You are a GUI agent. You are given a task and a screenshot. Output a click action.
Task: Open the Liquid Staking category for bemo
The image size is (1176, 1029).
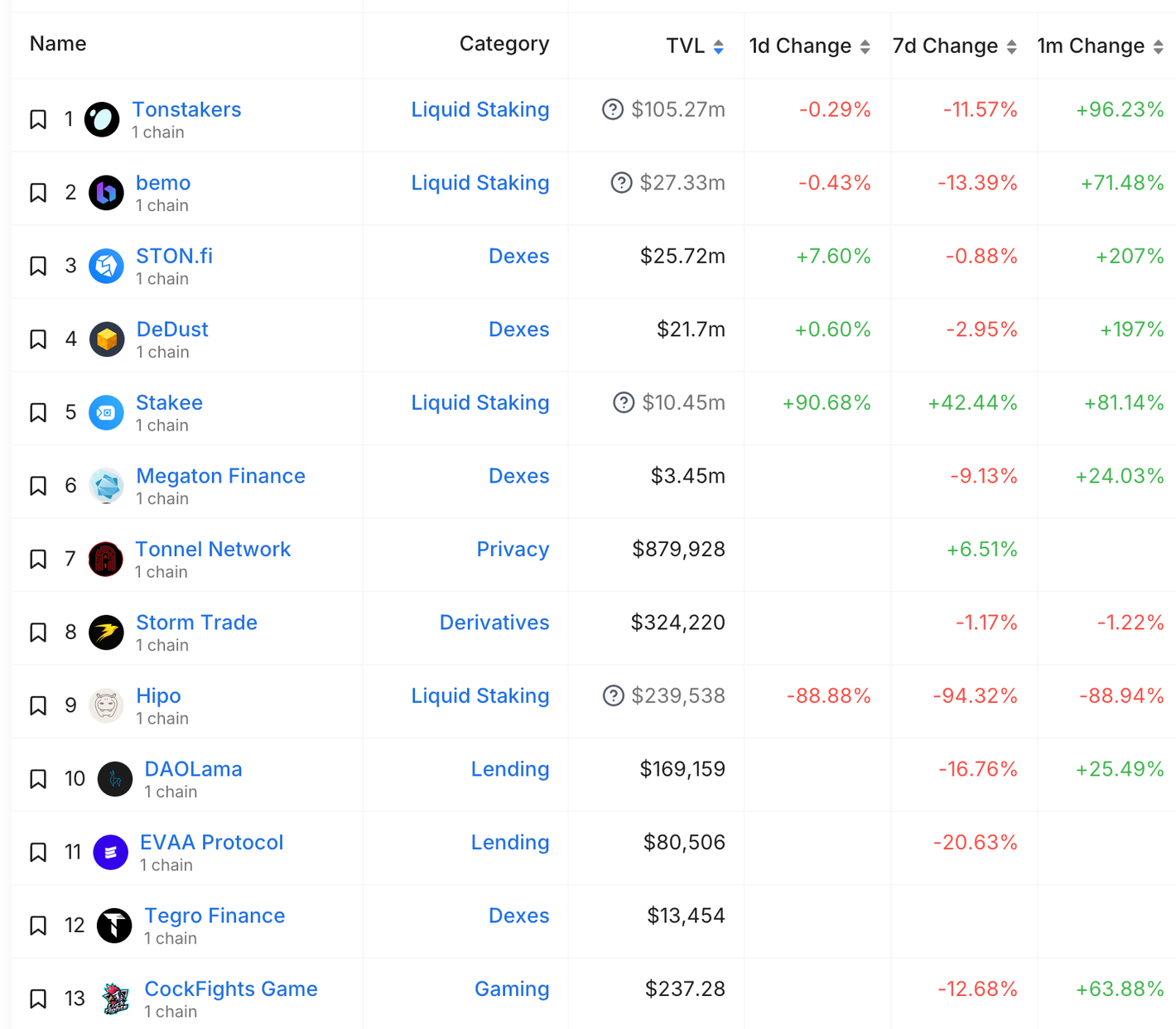point(480,183)
